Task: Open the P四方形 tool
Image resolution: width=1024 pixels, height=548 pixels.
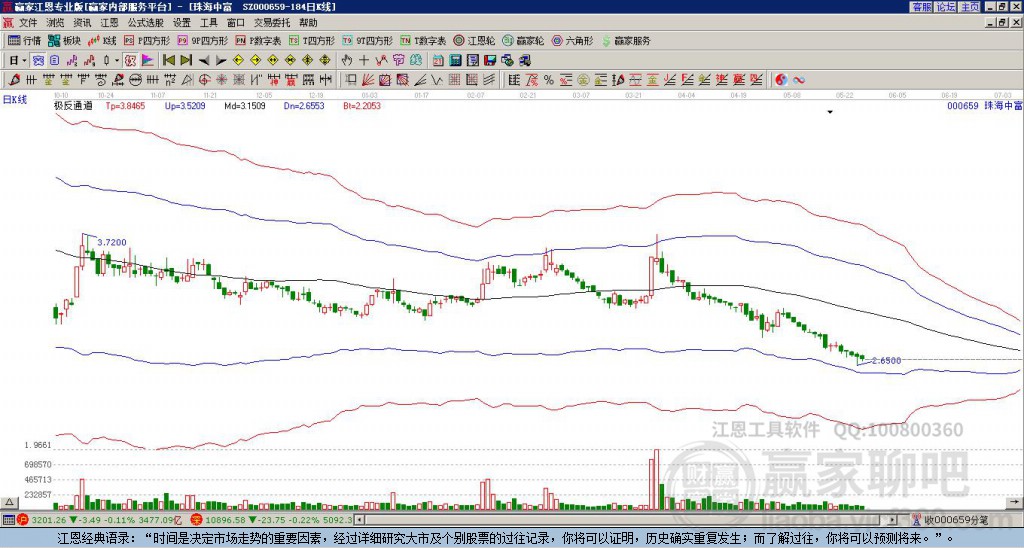Action: coord(147,40)
